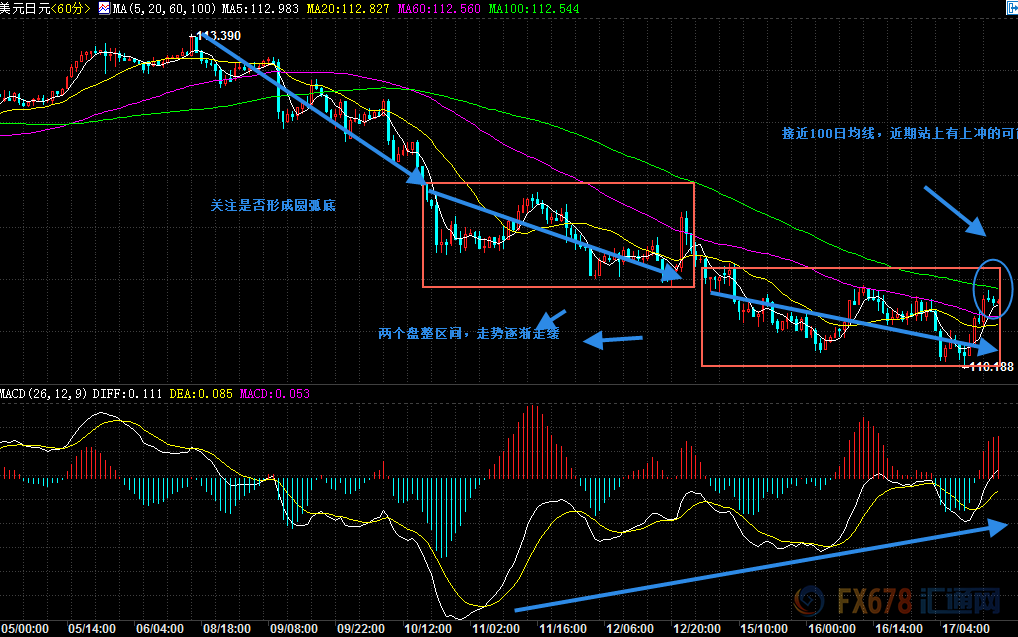Select the 两个盘整区间 text annotation
Viewport: 1018px width, 637px height.
pos(468,334)
